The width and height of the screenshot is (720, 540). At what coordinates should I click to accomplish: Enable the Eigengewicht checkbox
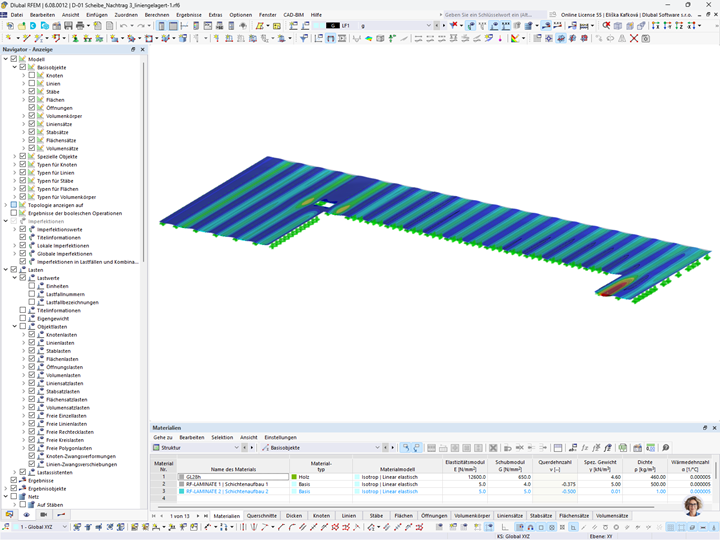coord(22,318)
